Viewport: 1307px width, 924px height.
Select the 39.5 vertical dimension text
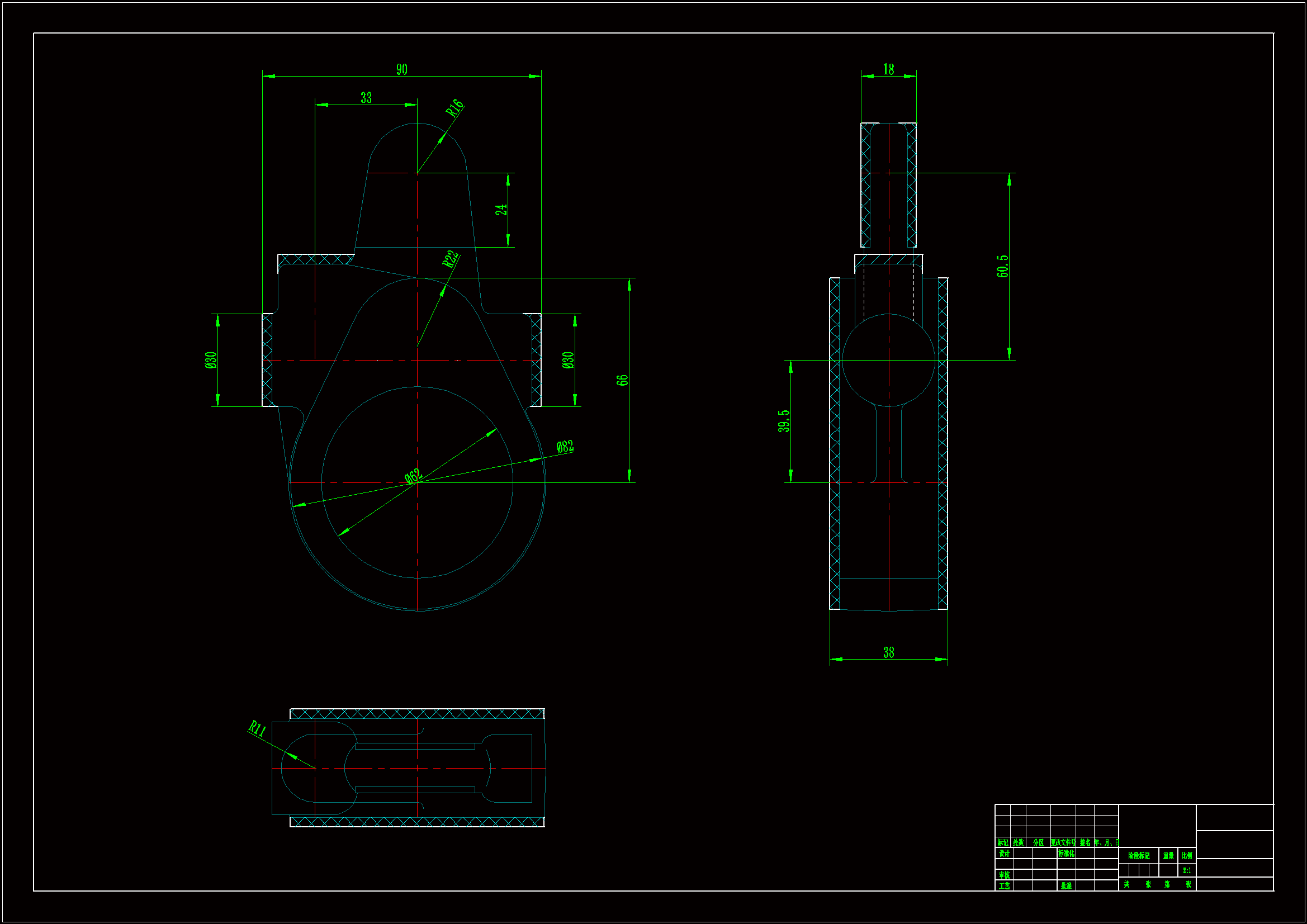click(784, 421)
